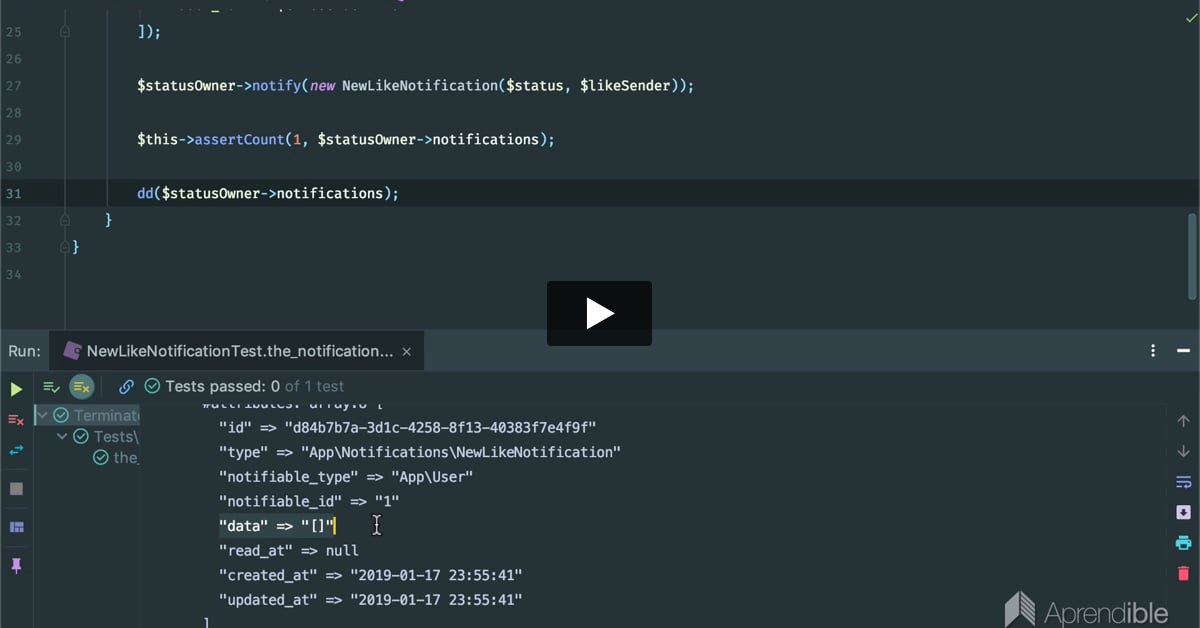
Task: Select the 'the_' test result row
Action: click(x=115, y=457)
